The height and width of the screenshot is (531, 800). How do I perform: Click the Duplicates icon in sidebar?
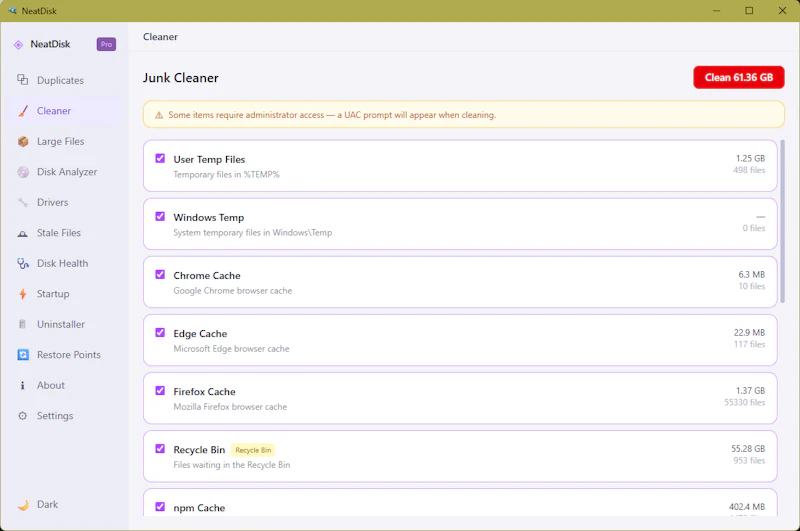[x=22, y=80]
